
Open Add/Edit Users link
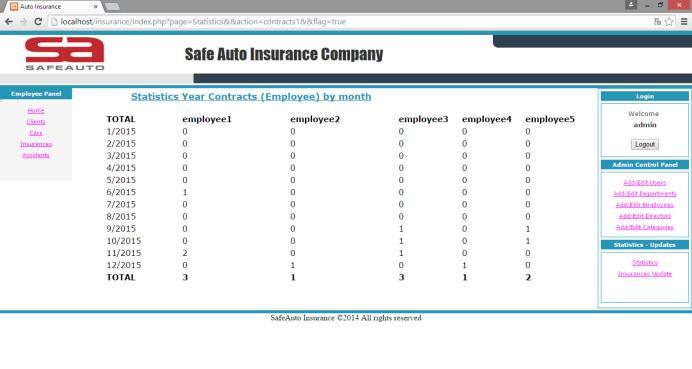[645, 183]
